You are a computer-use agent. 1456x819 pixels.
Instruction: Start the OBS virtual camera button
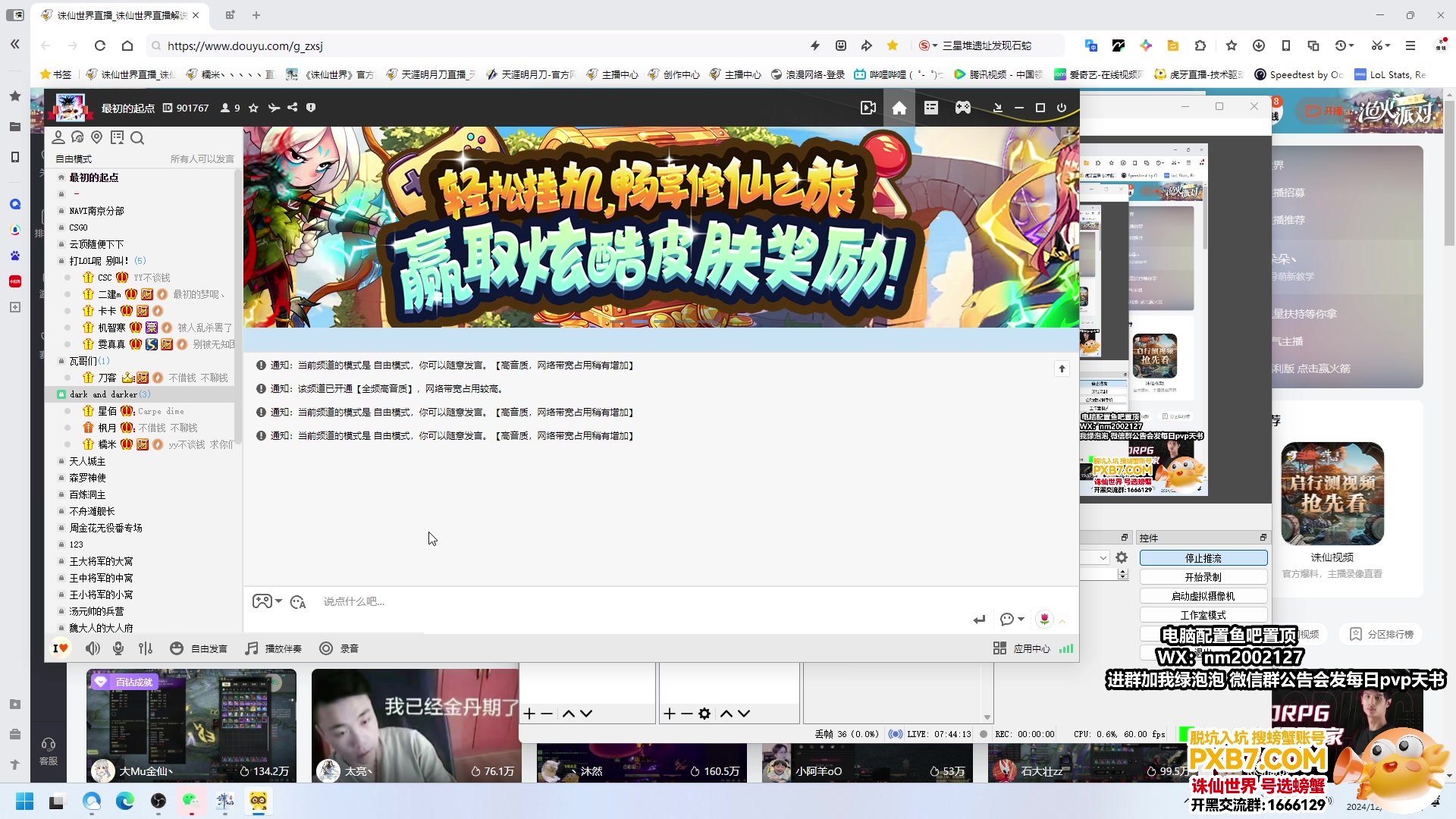1203,596
